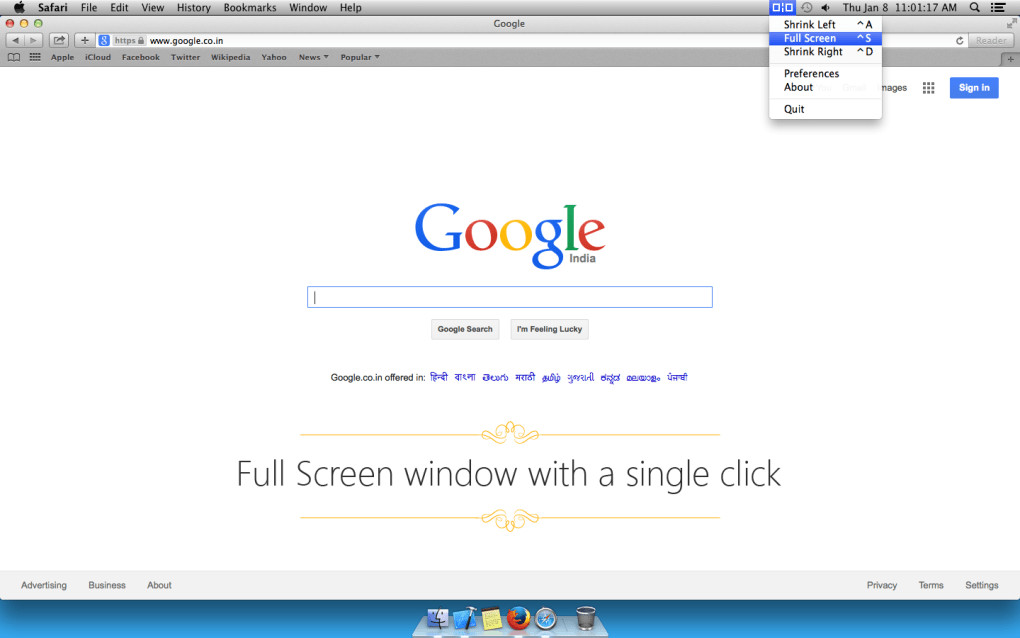Open the History menu

click(194, 7)
